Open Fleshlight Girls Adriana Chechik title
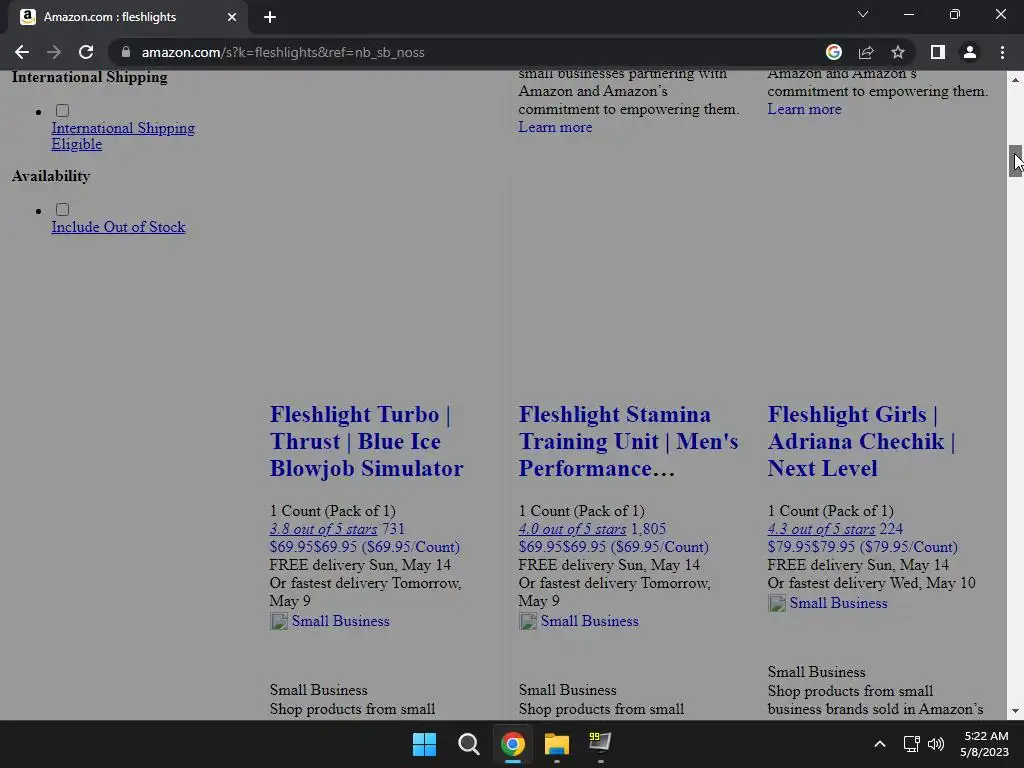 861,441
